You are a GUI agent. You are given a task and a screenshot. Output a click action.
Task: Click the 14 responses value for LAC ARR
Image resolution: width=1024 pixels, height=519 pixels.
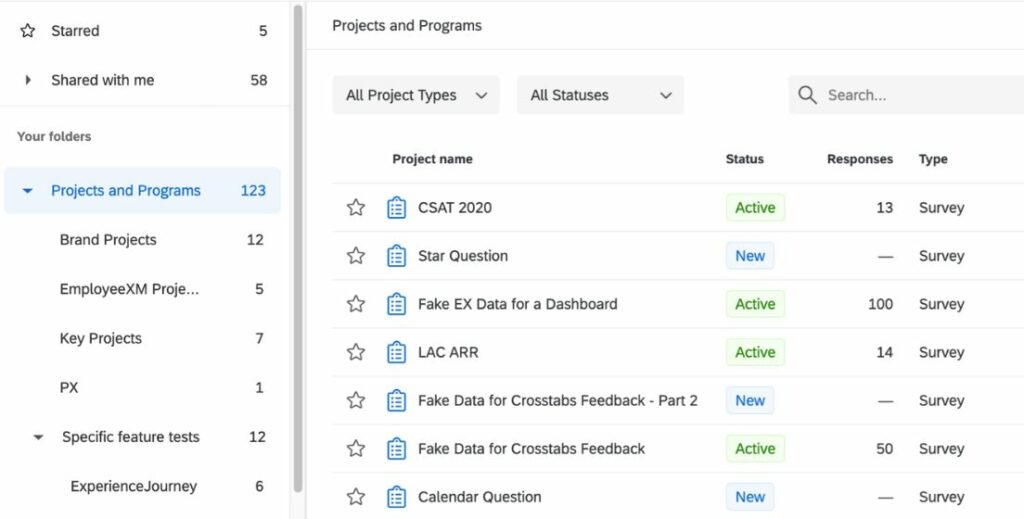[885, 353]
